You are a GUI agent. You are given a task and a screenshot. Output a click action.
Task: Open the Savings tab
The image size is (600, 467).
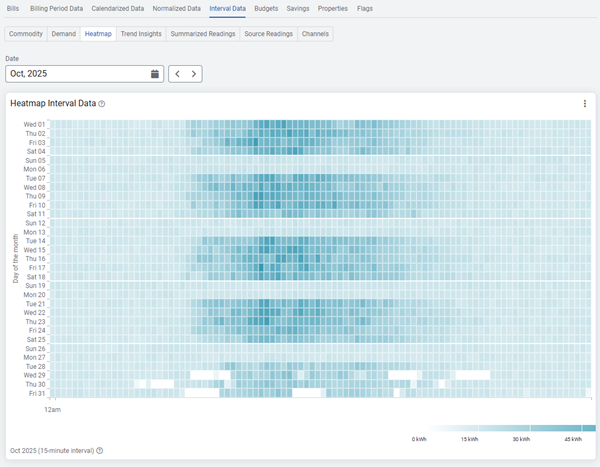coord(298,8)
